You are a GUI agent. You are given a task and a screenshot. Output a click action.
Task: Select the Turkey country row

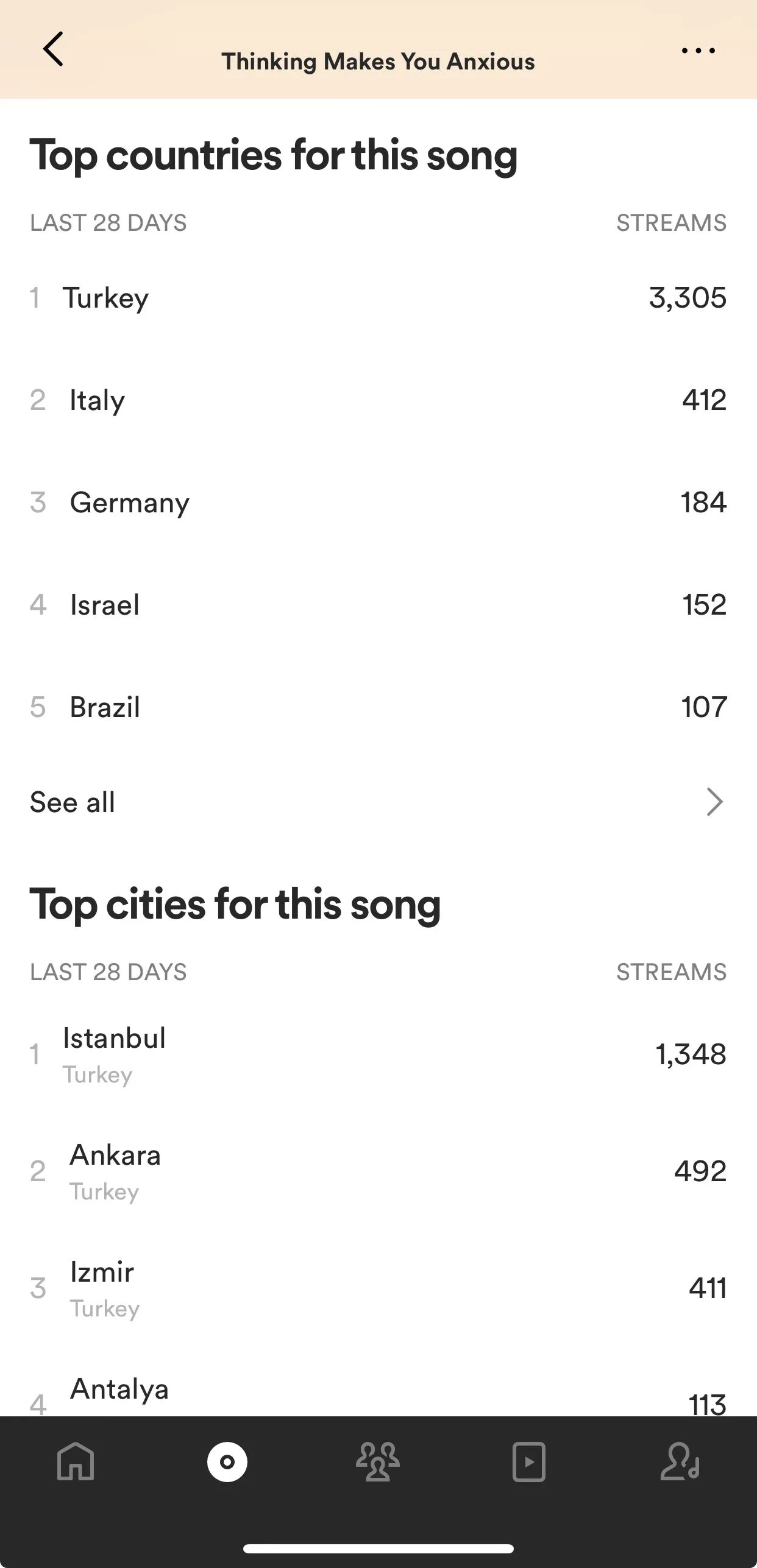[x=378, y=298]
